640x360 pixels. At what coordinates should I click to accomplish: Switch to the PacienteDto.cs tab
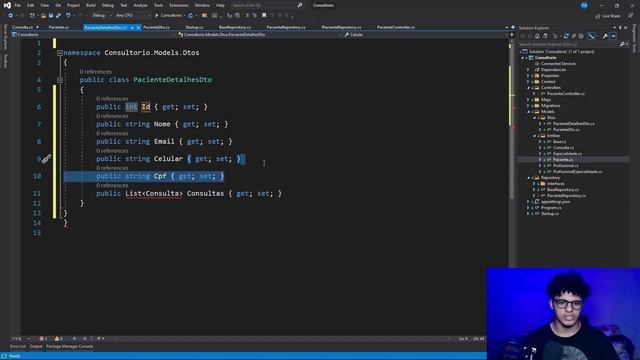pyautogui.click(x=156, y=27)
